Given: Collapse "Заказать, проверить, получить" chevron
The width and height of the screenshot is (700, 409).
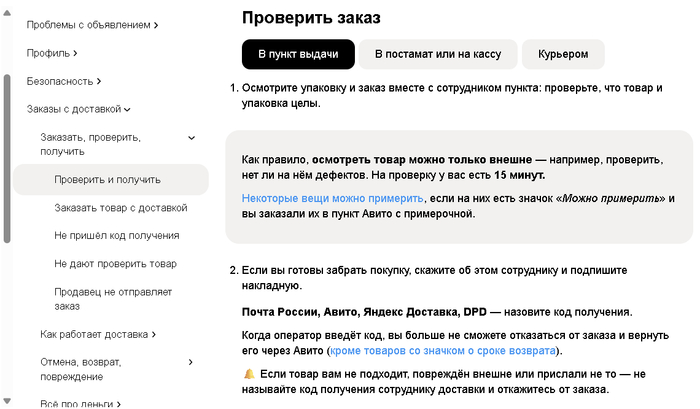Looking at the screenshot, I should pos(191,137).
